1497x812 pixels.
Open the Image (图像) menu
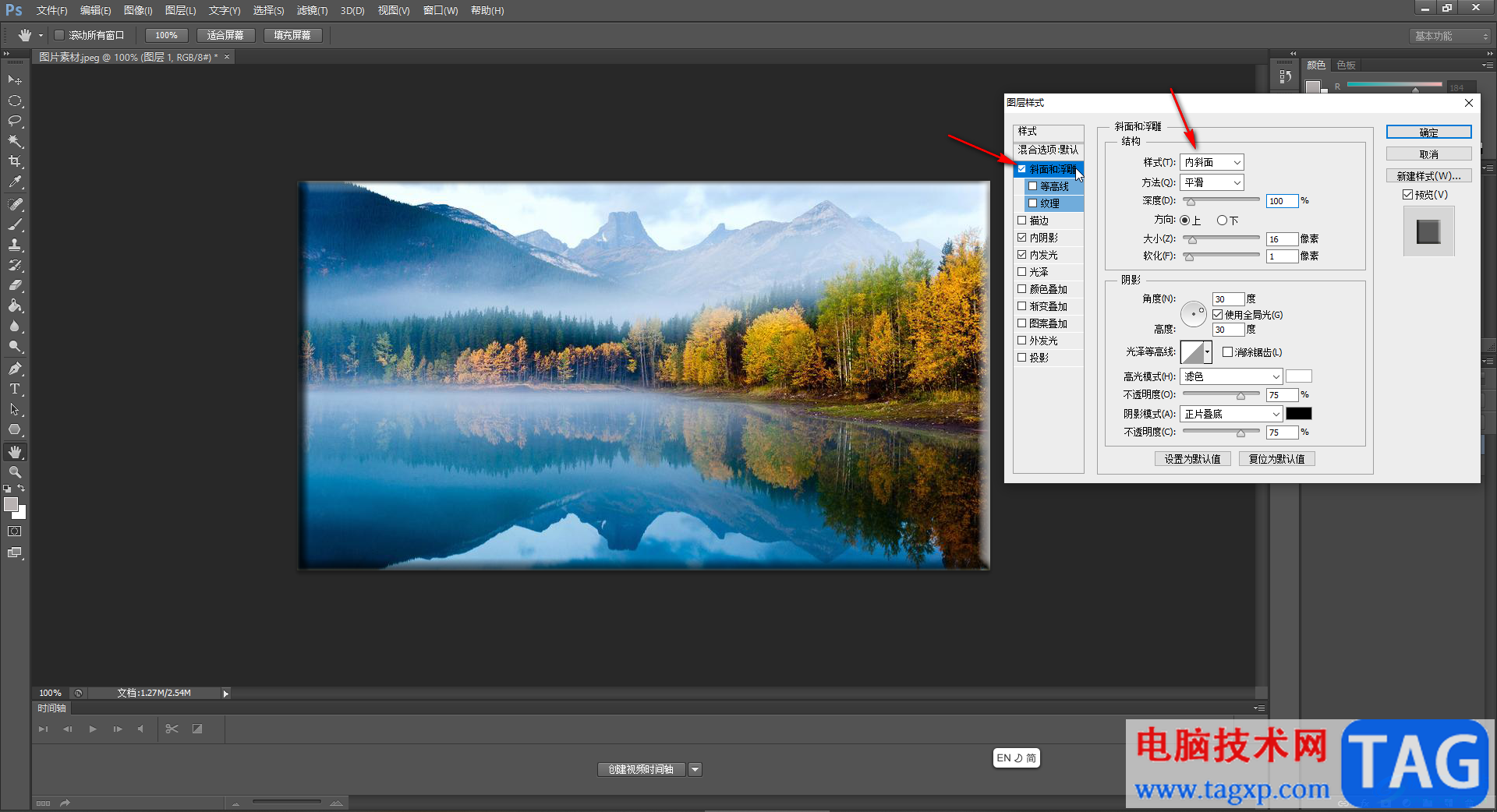pyautogui.click(x=138, y=10)
